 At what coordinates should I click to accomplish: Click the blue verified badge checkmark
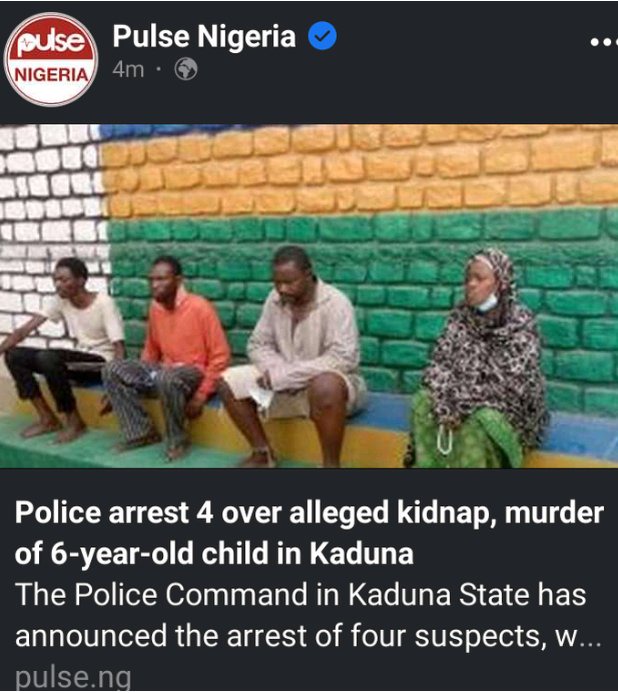tap(322, 36)
